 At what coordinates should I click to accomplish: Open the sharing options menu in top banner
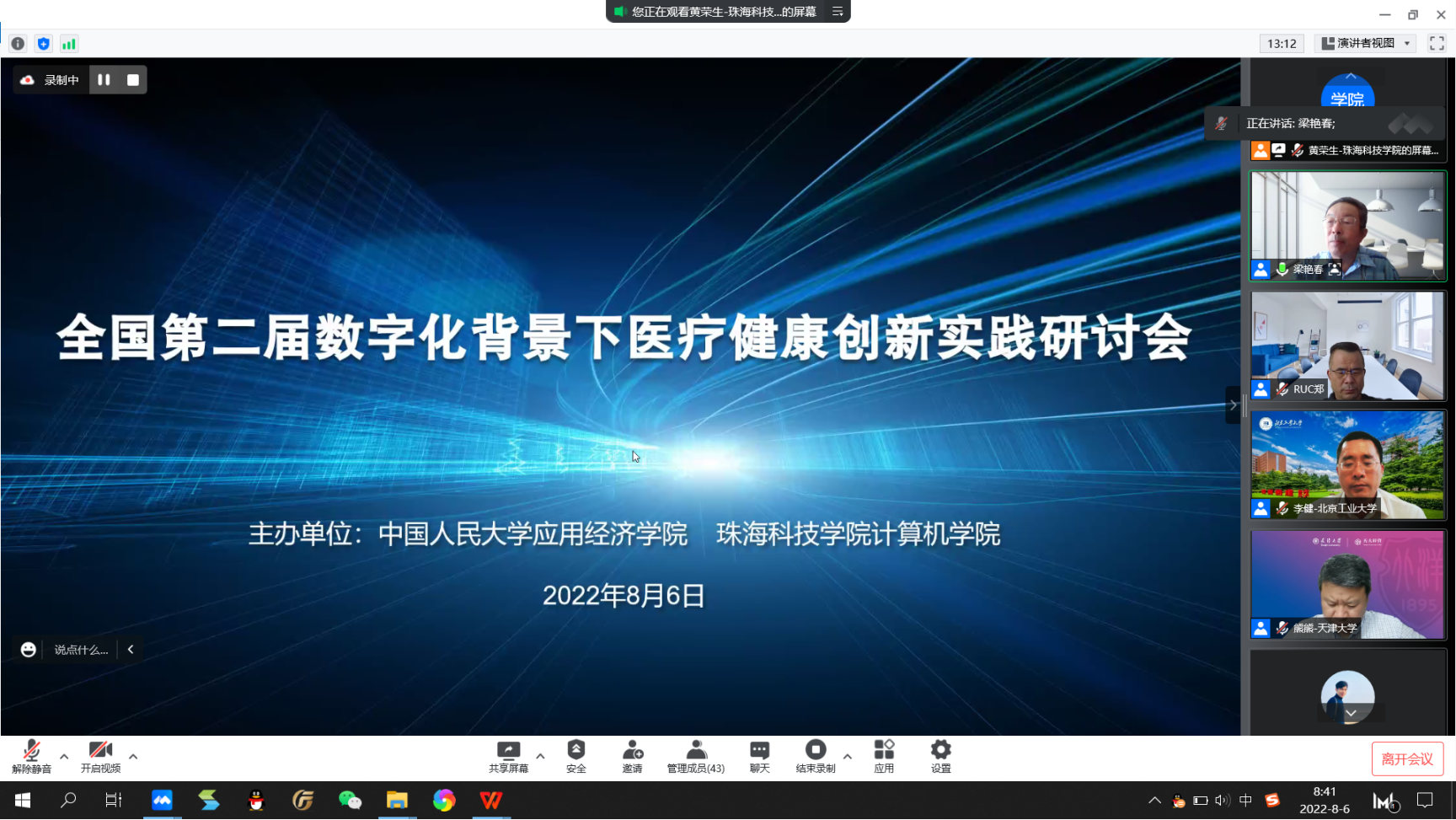click(838, 12)
